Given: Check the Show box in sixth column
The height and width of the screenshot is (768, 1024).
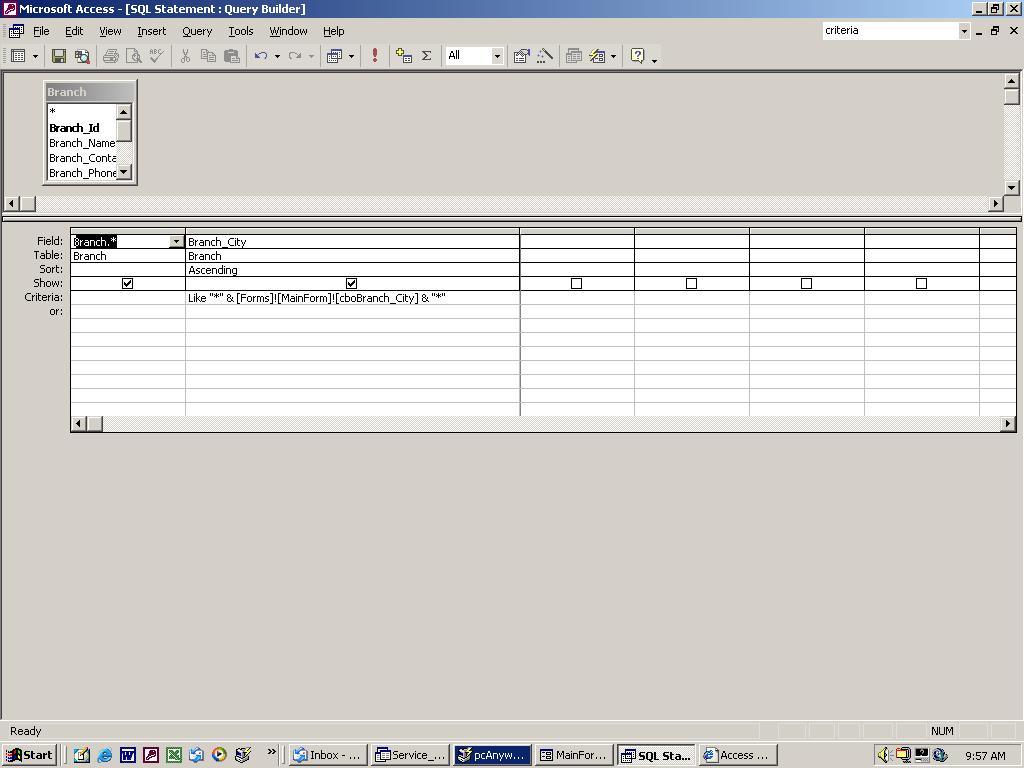Looking at the screenshot, I should (921, 283).
